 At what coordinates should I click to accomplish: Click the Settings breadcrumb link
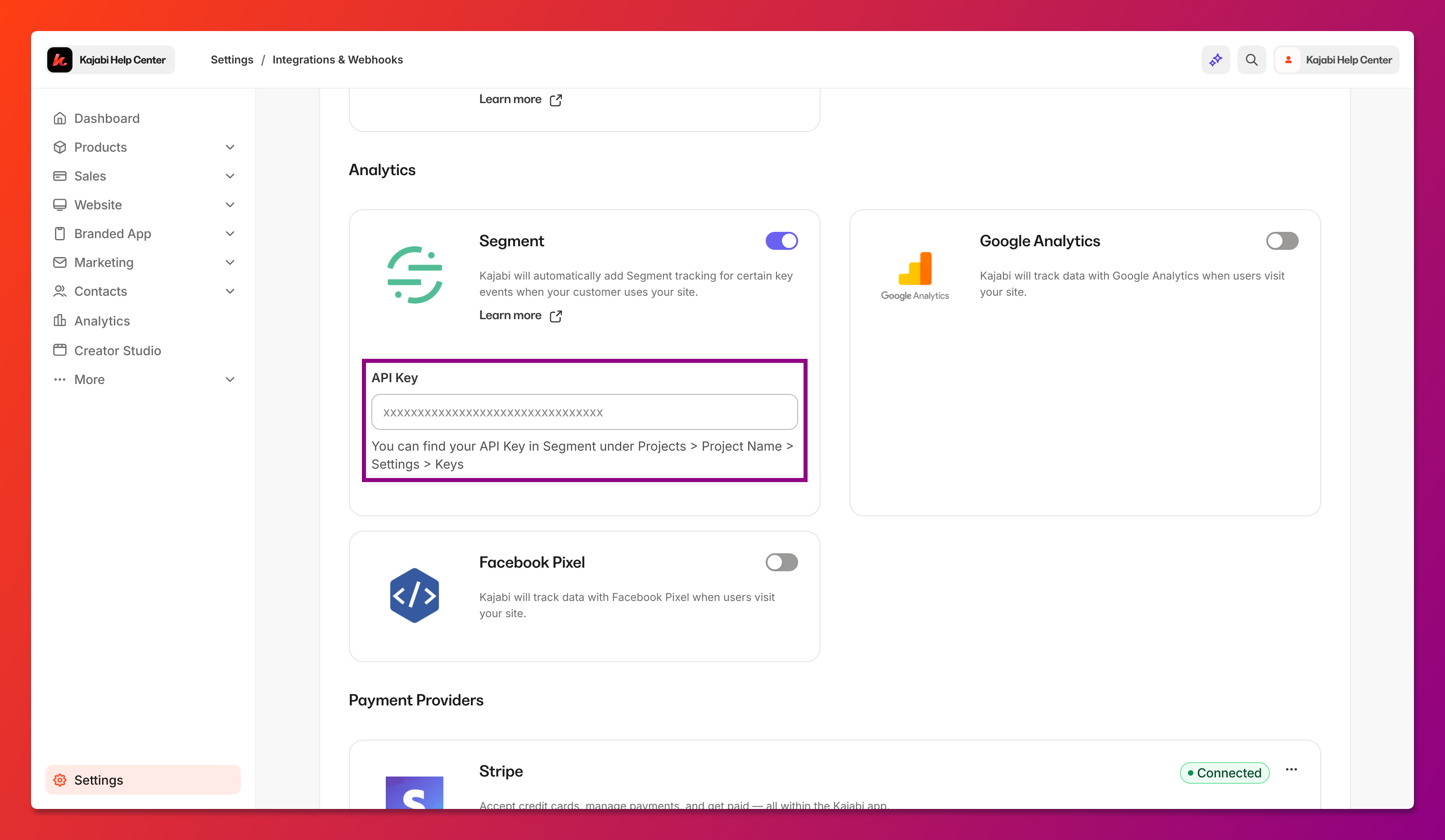pyautogui.click(x=232, y=59)
